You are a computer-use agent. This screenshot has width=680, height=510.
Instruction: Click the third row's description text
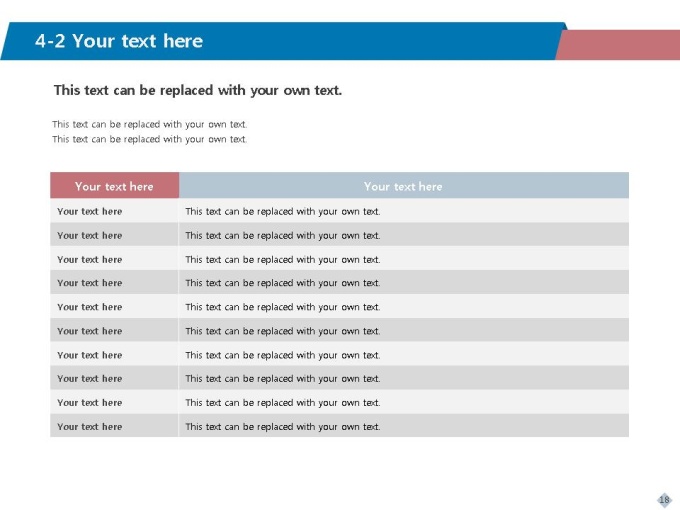[283, 259]
